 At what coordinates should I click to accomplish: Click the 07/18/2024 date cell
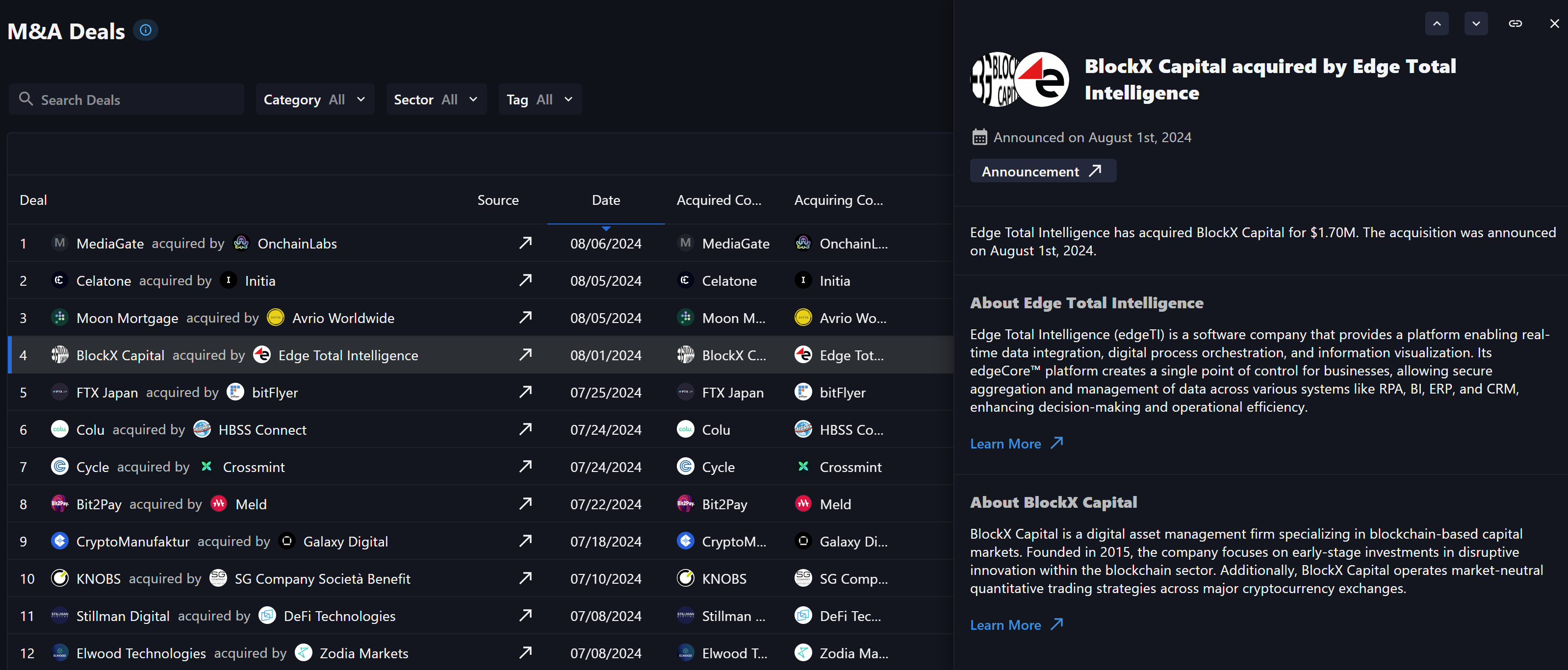pyautogui.click(x=606, y=541)
